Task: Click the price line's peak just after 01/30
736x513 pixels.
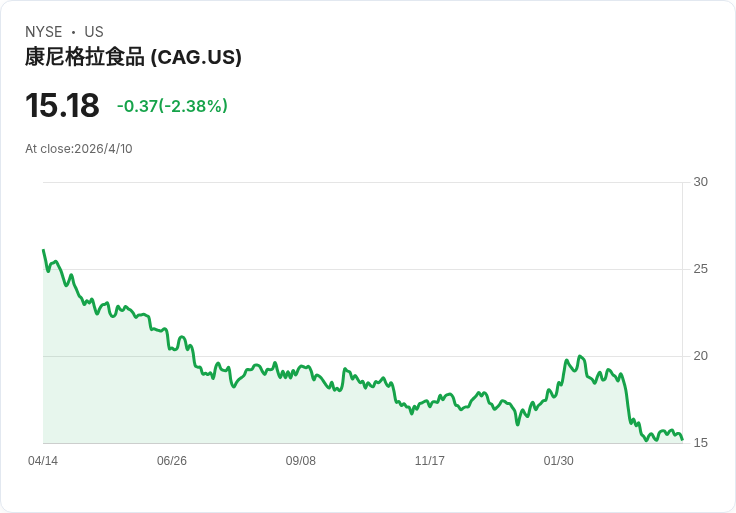Action: click(580, 356)
